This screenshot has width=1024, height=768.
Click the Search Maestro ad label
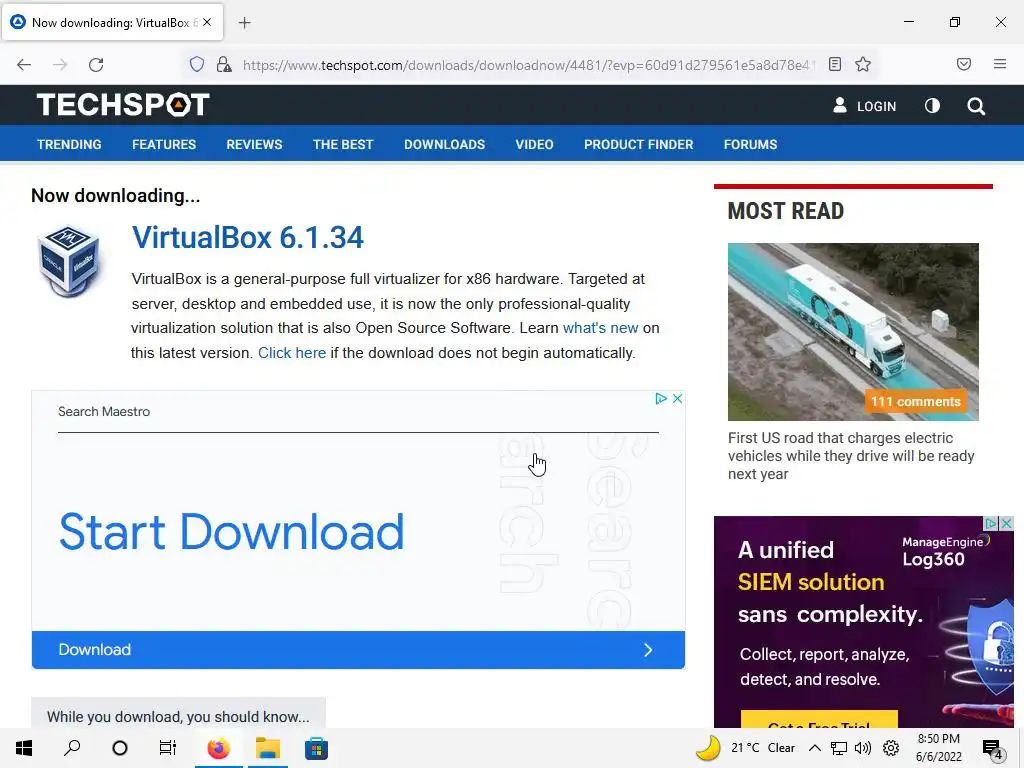pyautogui.click(x=104, y=411)
